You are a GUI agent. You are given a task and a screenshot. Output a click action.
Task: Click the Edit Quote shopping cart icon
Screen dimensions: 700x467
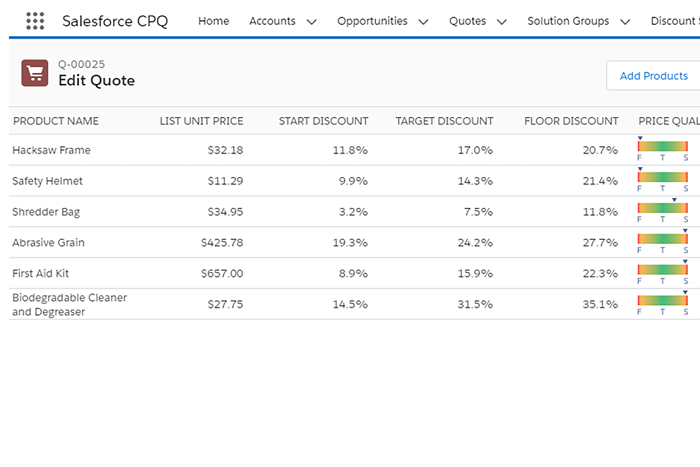pos(35,73)
